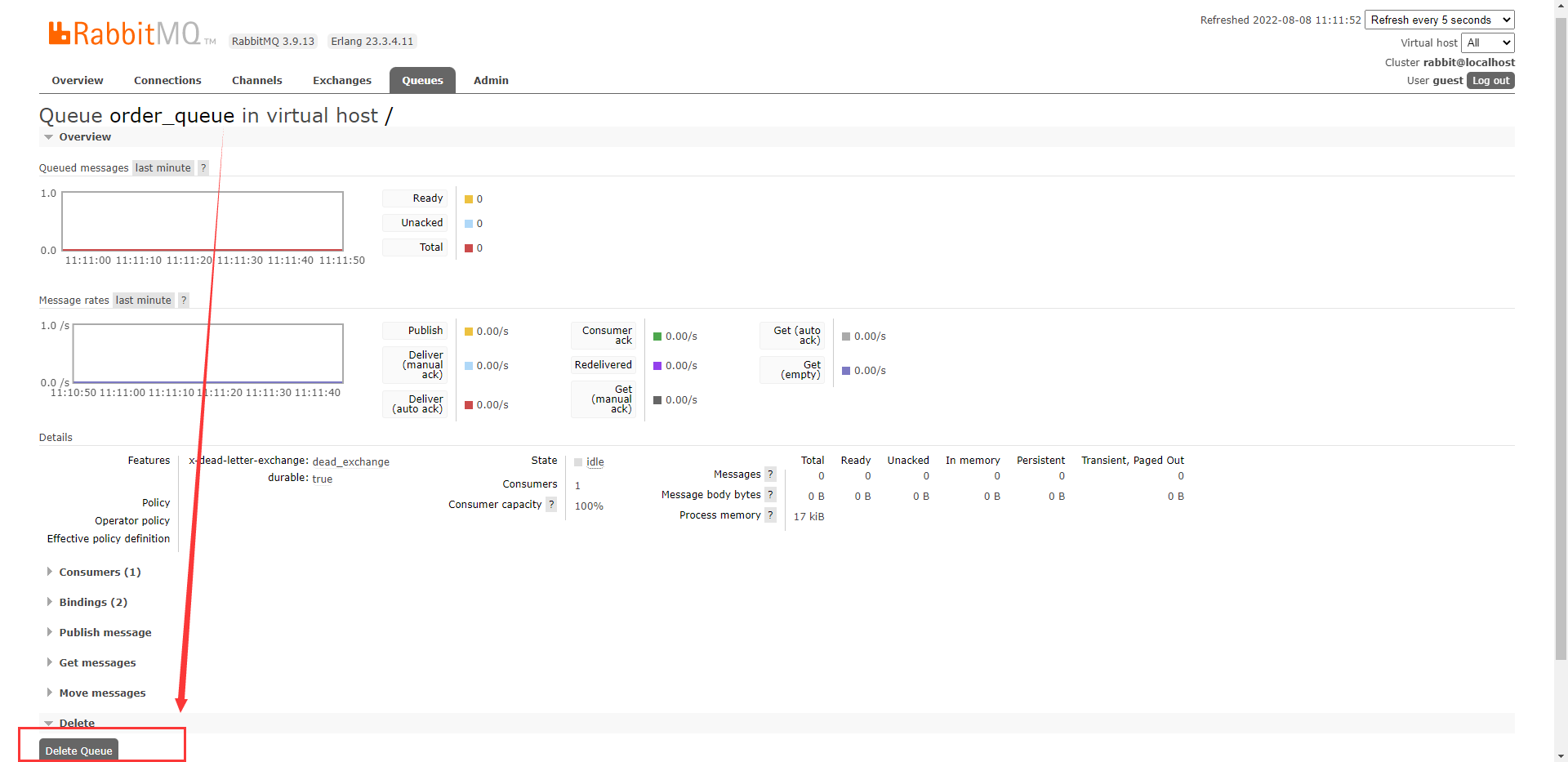The height and width of the screenshot is (762, 1568).
Task: Click the purple Redelivered color swatch
Action: point(657,366)
